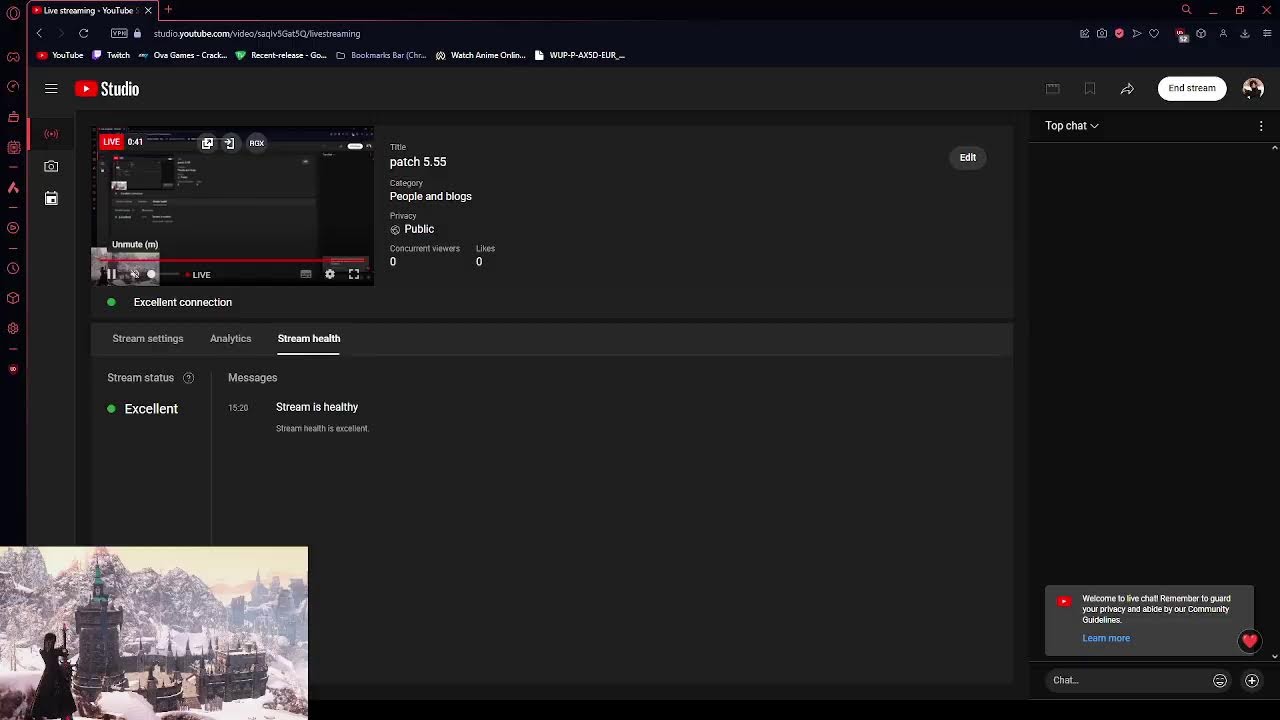
Task: Open the account avatar menu
Action: click(1253, 89)
